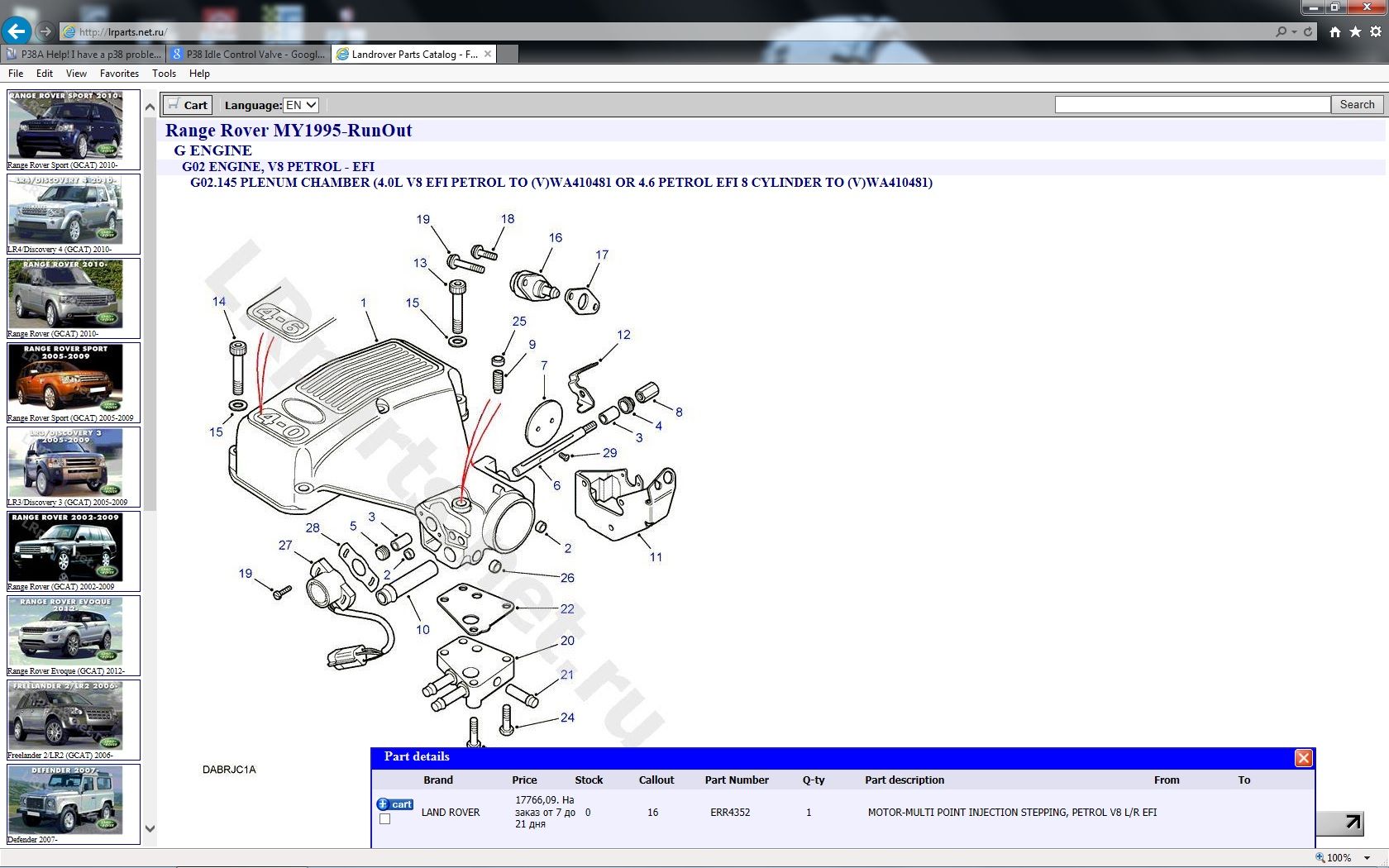Click the DABRJC1A diagram code
The image size is (1389, 868).
[229, 770]
